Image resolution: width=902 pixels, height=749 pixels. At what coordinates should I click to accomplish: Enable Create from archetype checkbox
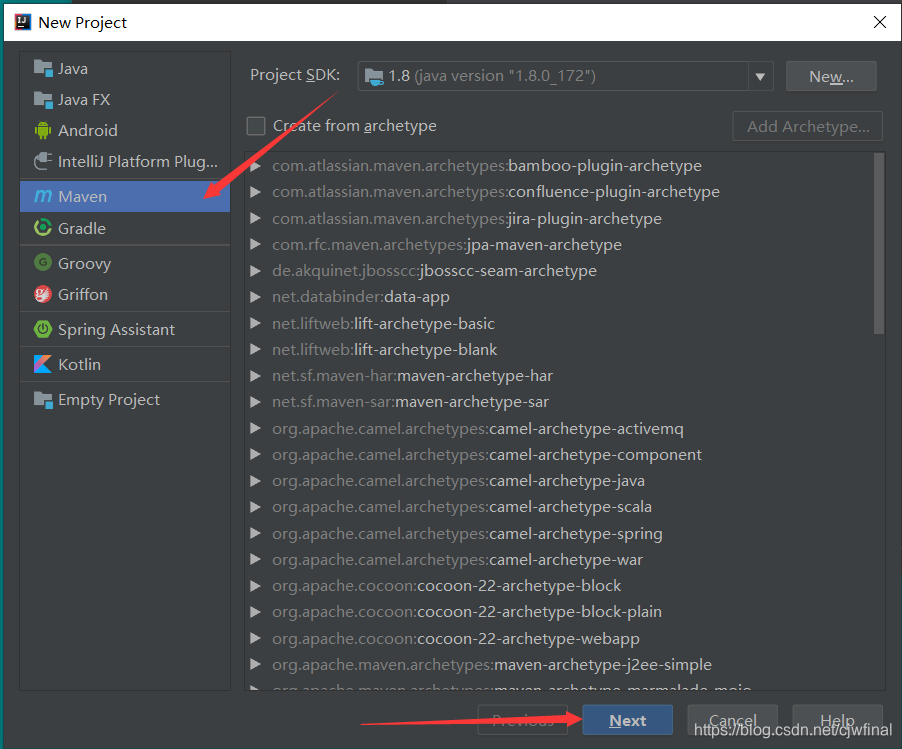[256, 126]
